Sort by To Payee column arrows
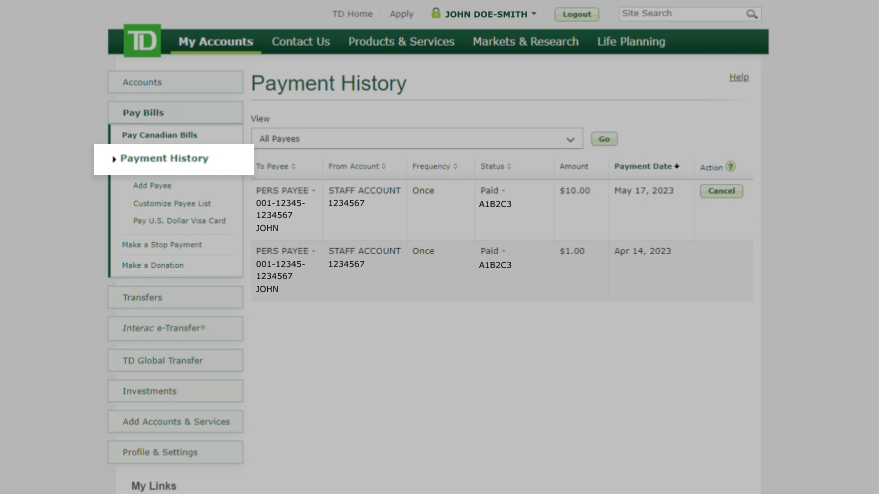The image size is (879, 494). coord(293,167)
